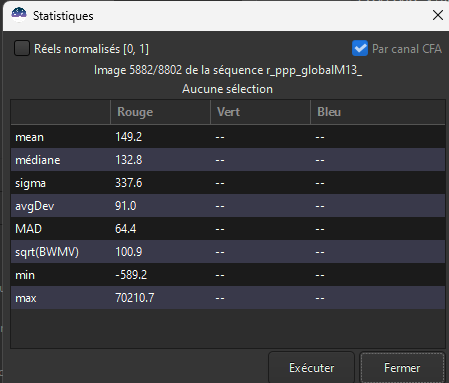Select the min row label

[x=25, y=275]
